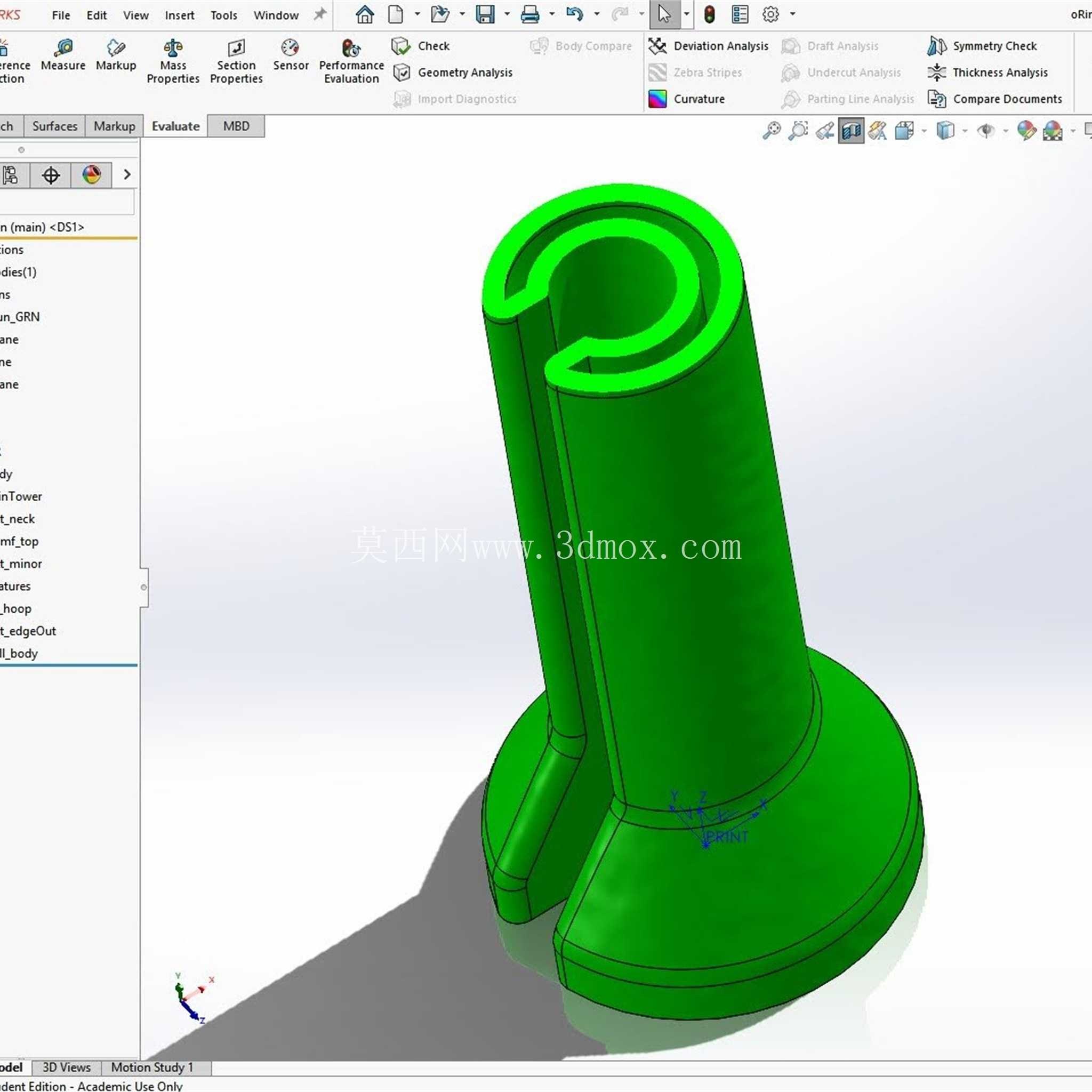
Task: Select the mf_top feature
Action: 20,542
